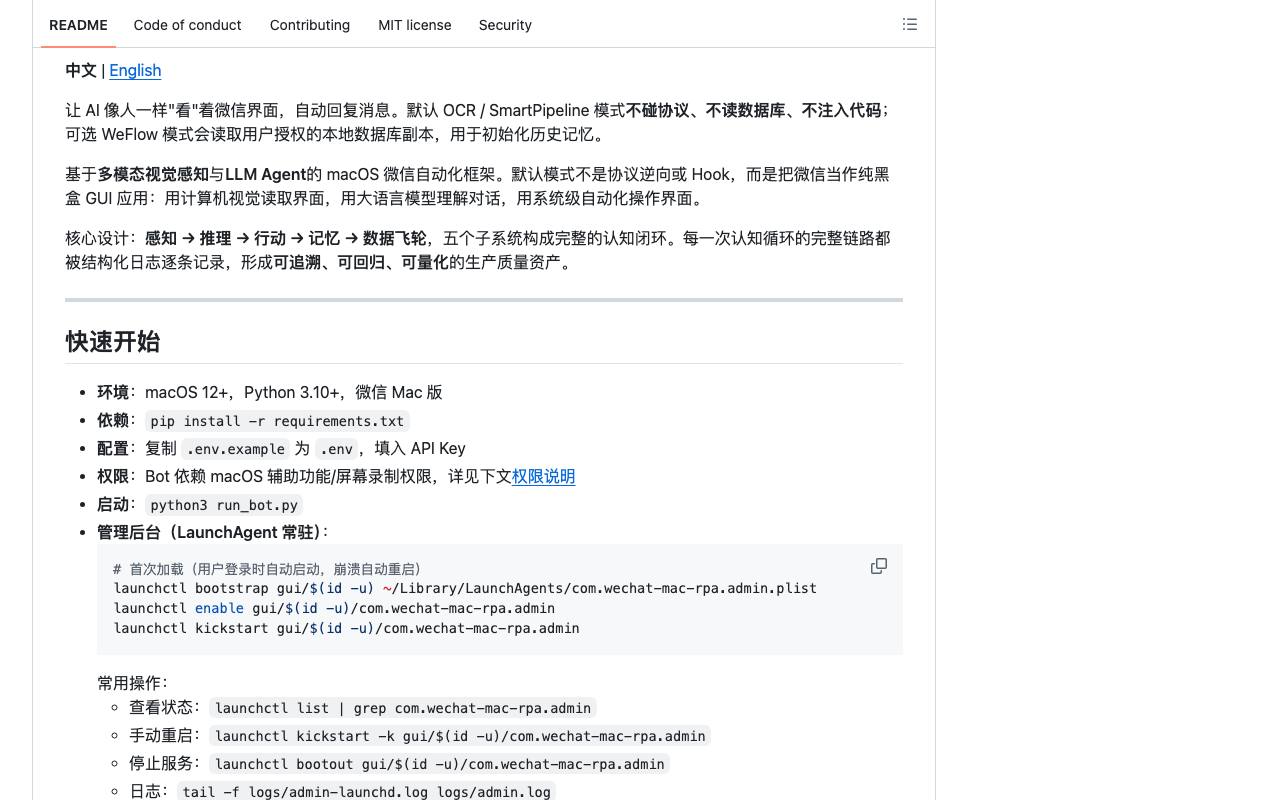The height and width of the screenshot is (800, 1280).
Task: Click the 快速开始 heading
Action: coord(113,341)
